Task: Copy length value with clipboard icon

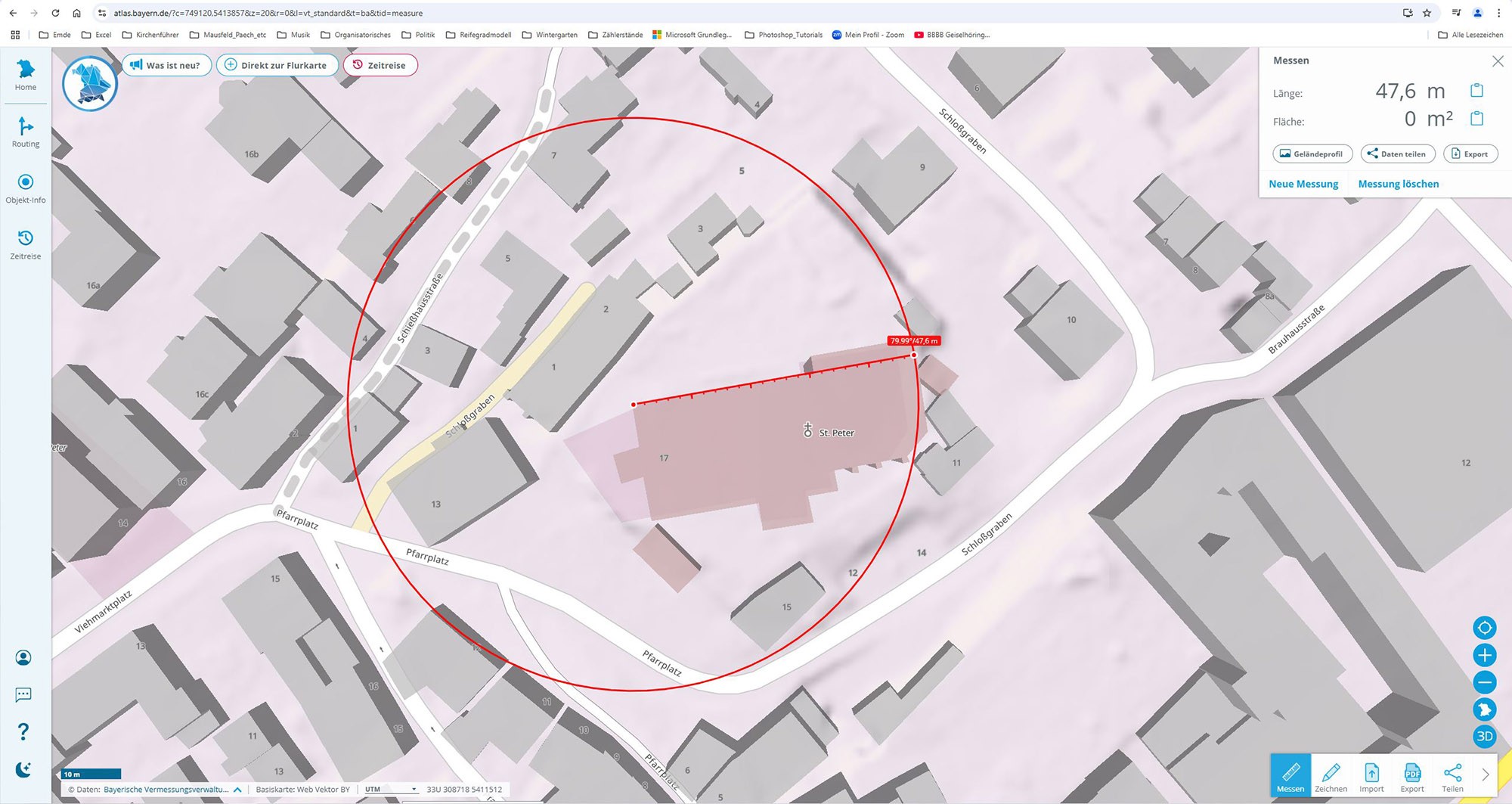Action: (1476, 91)
